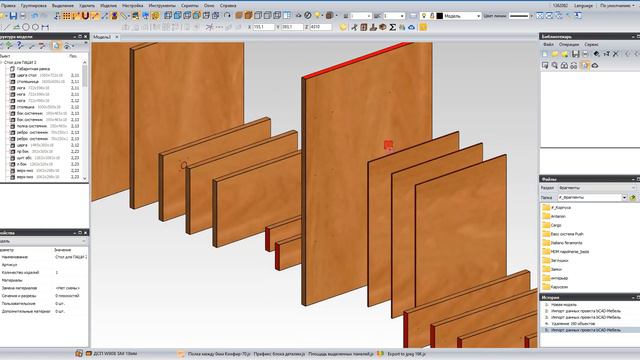Select the Circle drawing tool
Screen dimensions: 640x360
click(x=26, y=27)
